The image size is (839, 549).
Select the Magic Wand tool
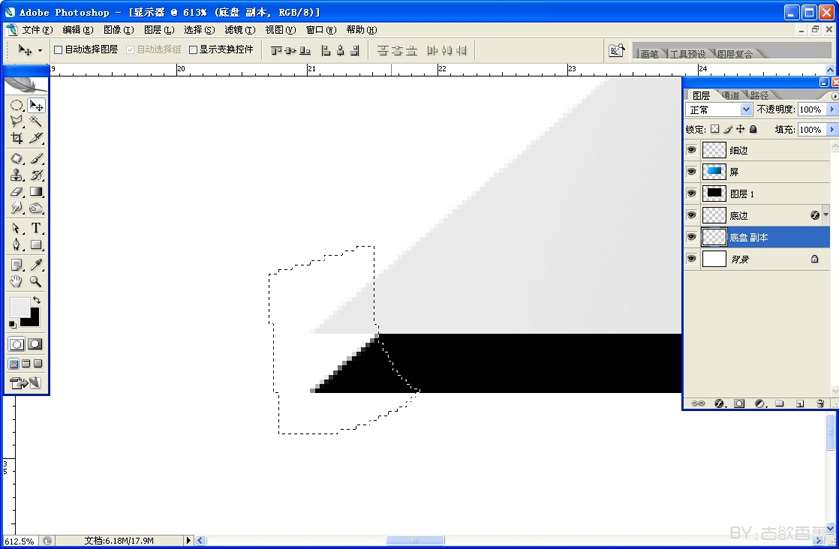[36, 121]
